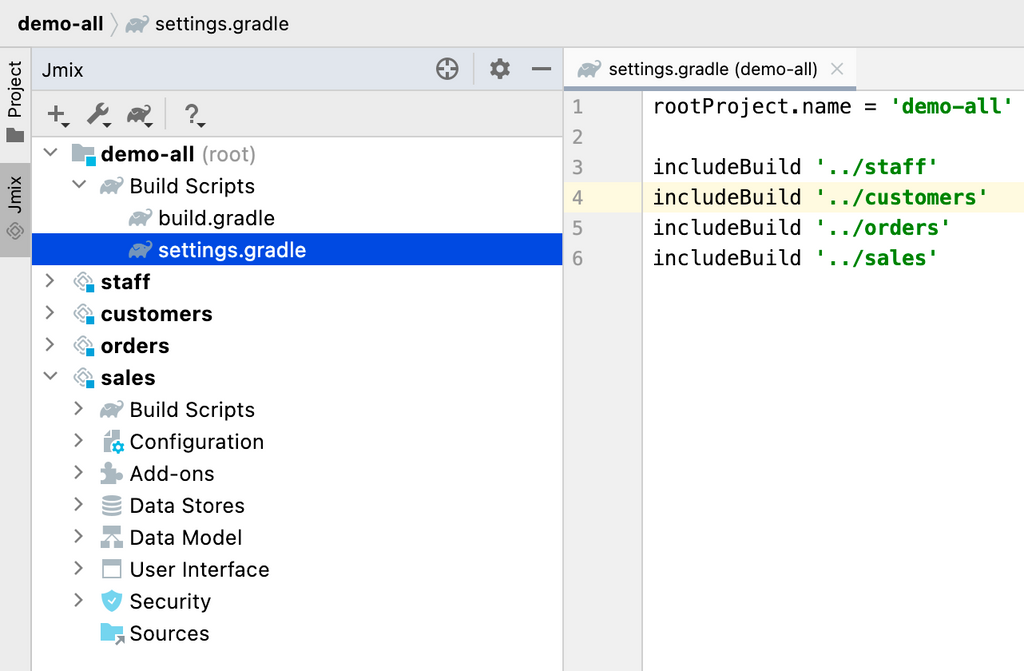The height and width of the screenshot is (671, 1024).
Task: Collapse the demo-all root node
Action: pos(50,154)
